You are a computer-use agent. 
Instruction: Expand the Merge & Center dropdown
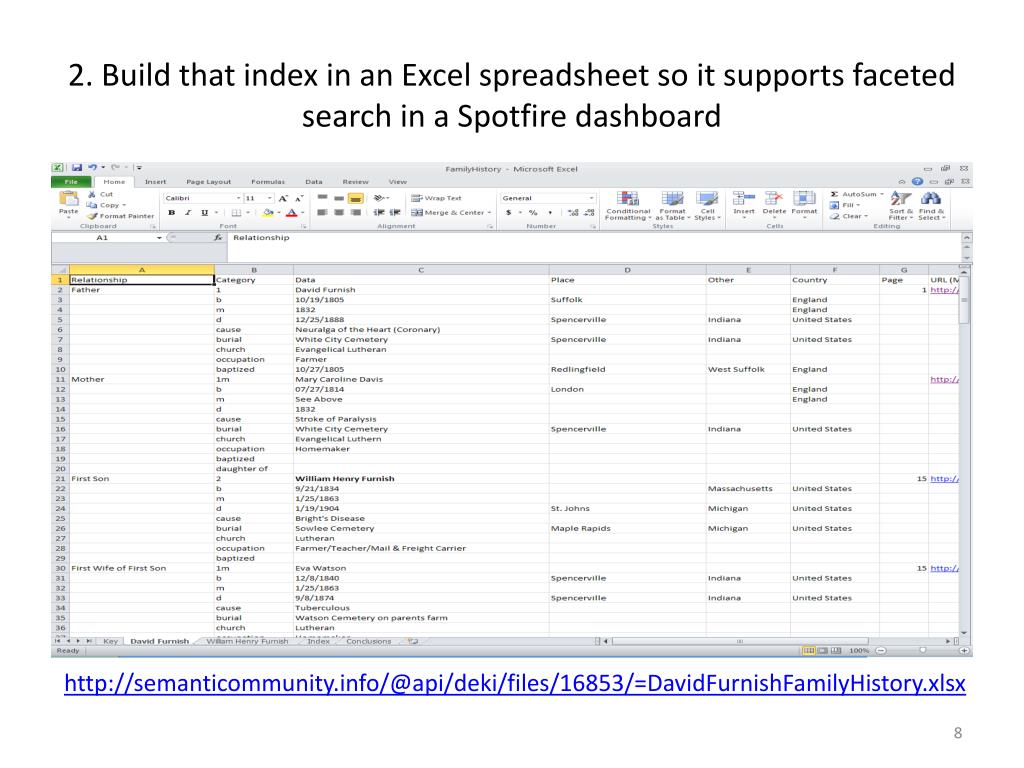point(489,212)
